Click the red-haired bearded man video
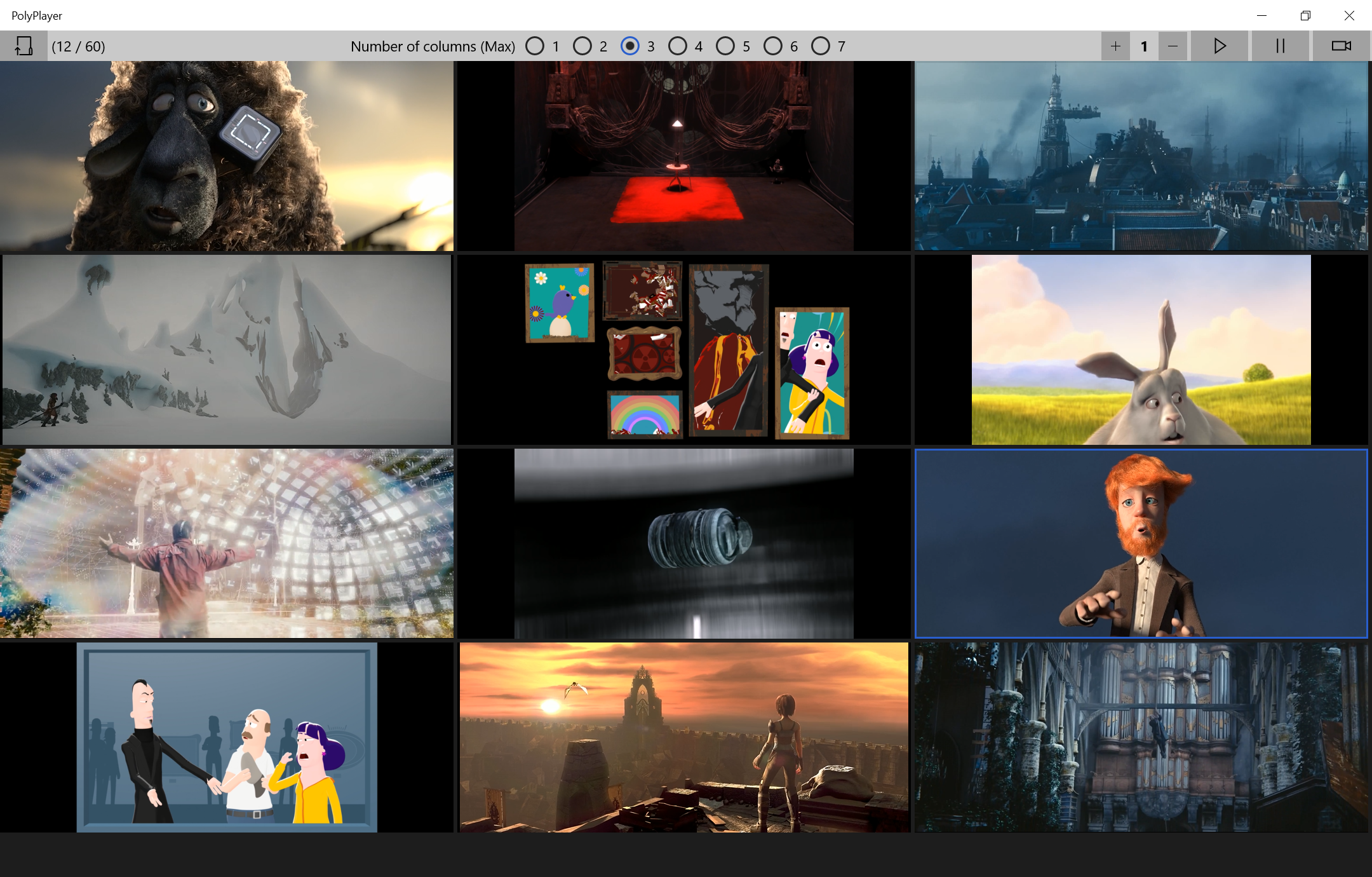 click(x=1141, y=543)
